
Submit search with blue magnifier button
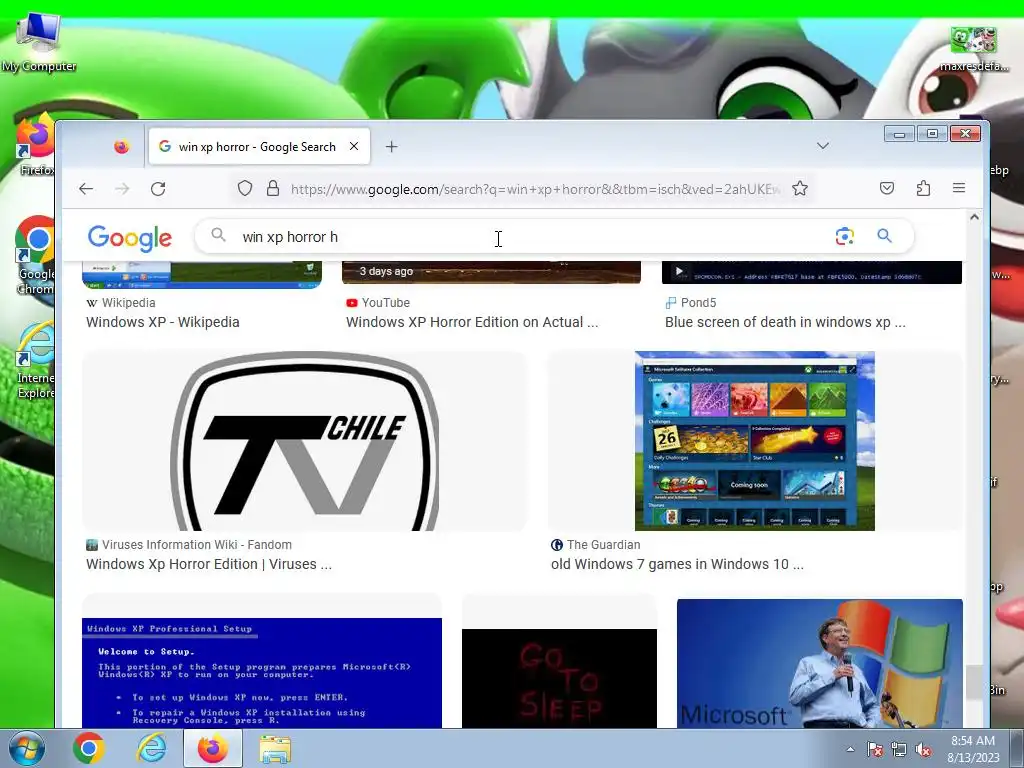click(884, 236)
